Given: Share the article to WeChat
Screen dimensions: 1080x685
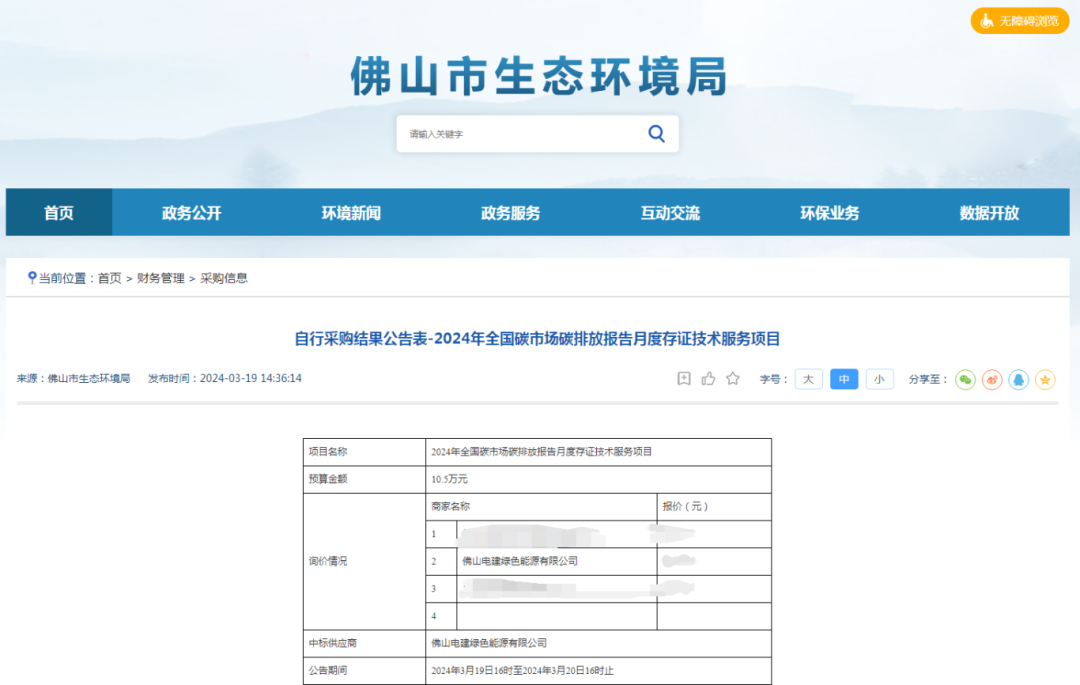Looking at the screenshot, I should click(964, 379).
